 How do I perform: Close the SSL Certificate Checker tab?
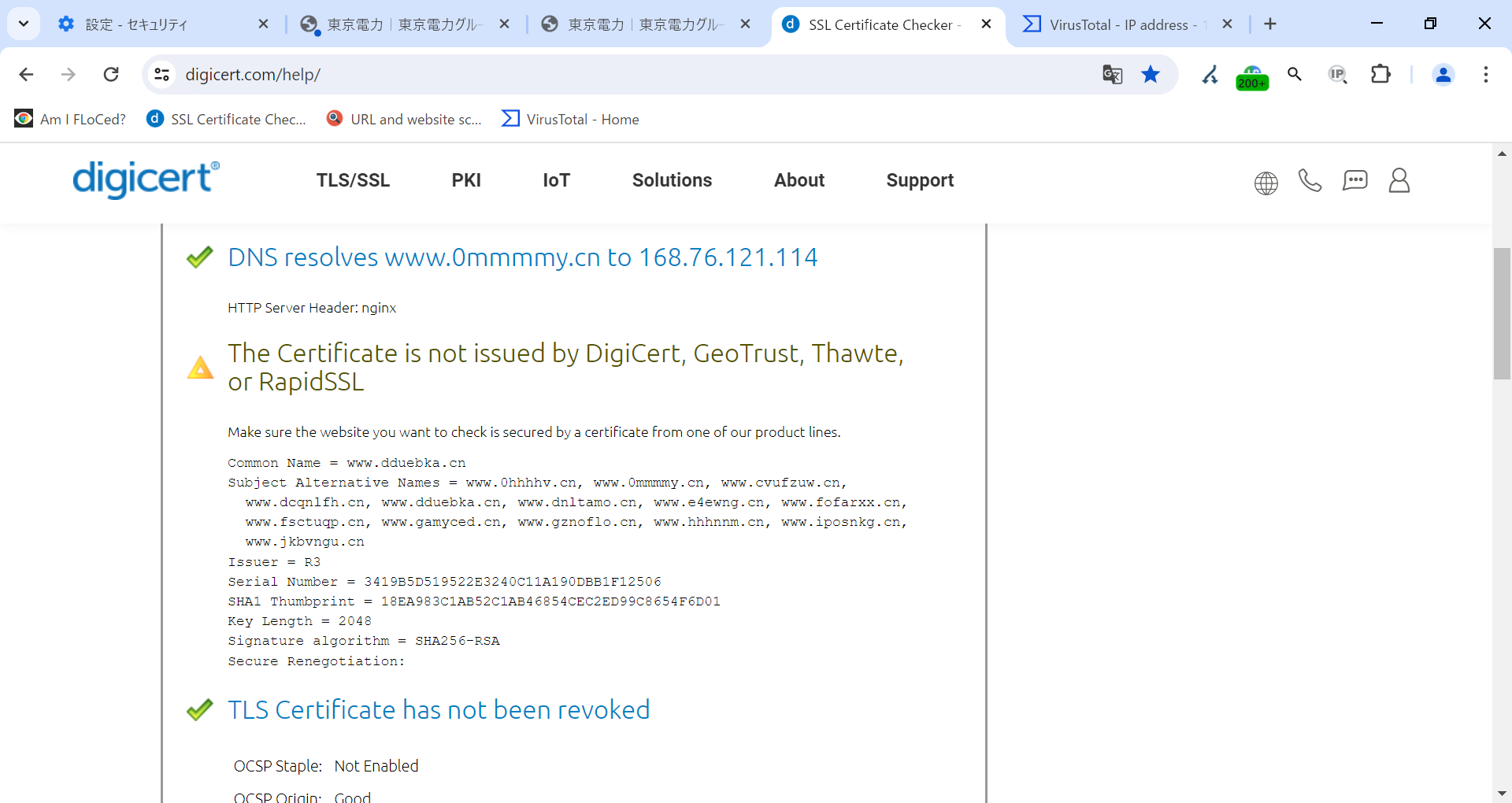pyautogui.click(x=986, y=24)
